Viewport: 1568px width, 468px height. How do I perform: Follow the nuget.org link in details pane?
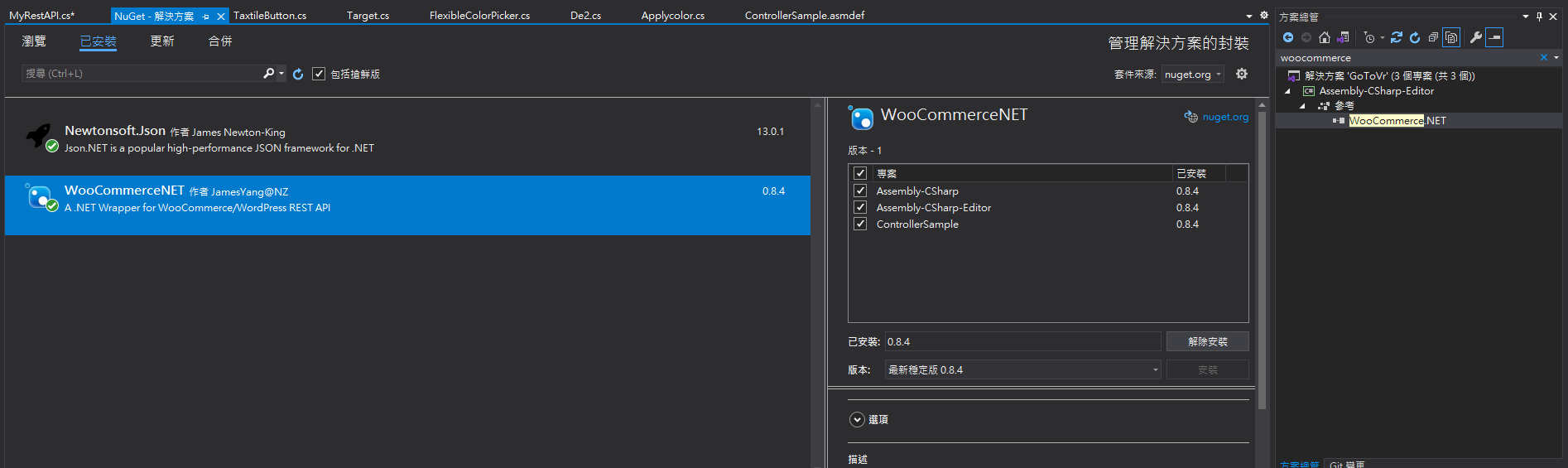(x=1225, y=117)
